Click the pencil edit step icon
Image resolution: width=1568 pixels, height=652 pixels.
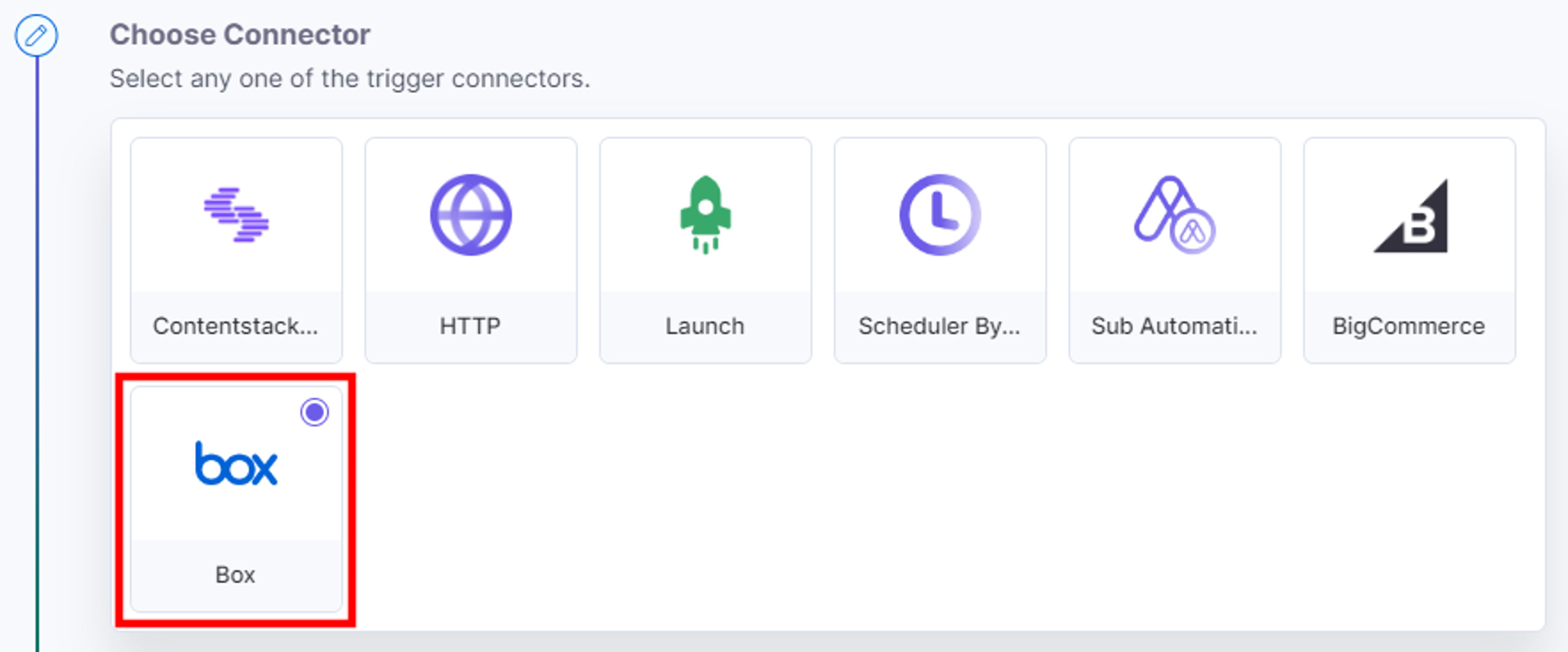[x=36, y=35]
